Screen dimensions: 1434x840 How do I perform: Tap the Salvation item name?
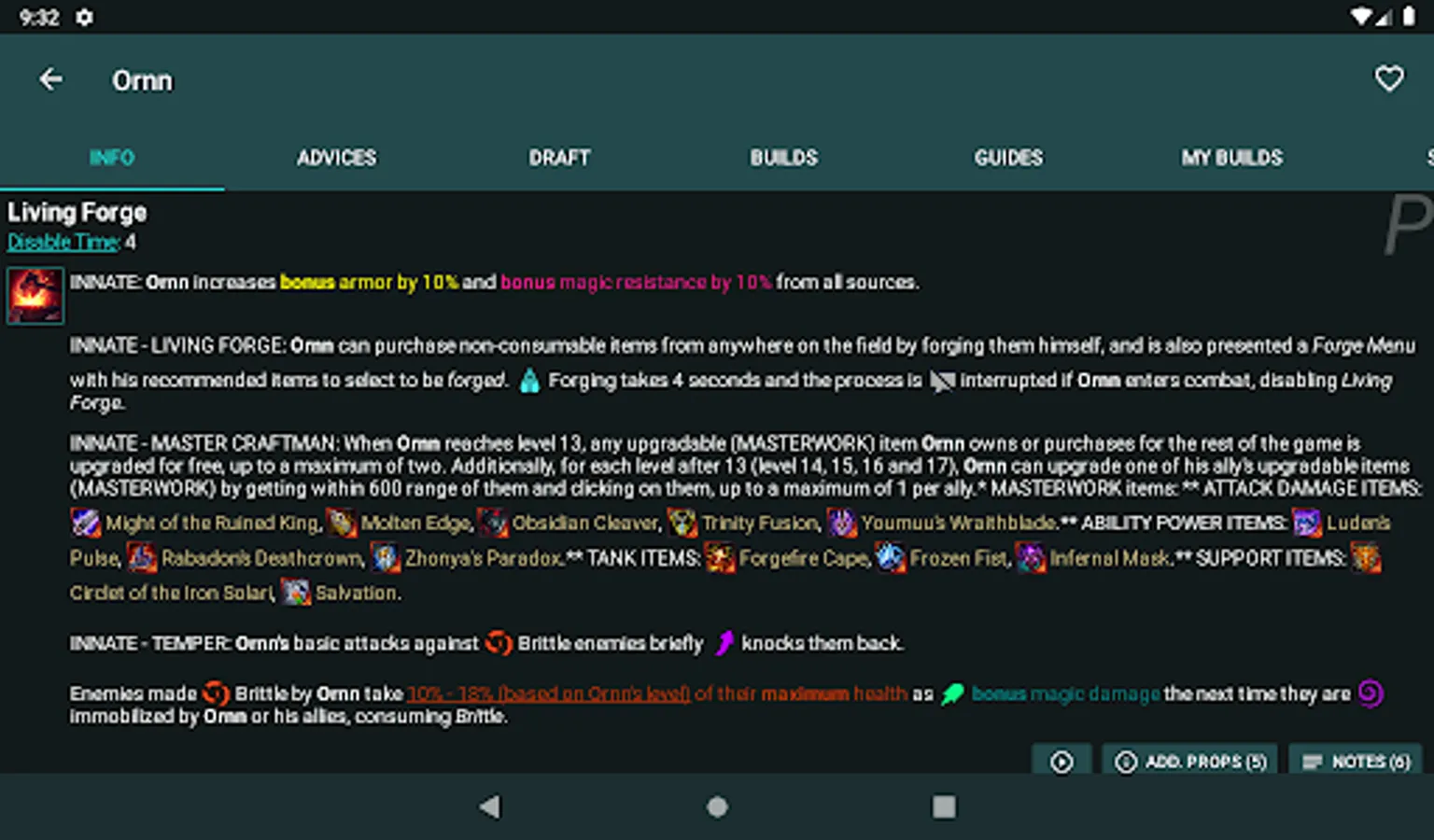358,593
